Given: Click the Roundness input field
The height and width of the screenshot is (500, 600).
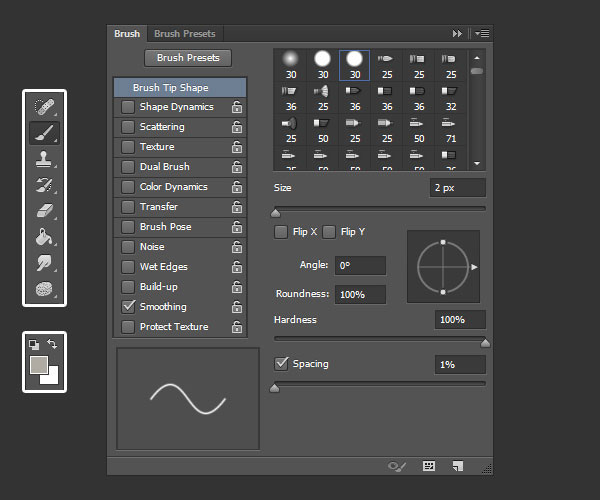Looking at the screenshot, I should click(x=360, y=295).
